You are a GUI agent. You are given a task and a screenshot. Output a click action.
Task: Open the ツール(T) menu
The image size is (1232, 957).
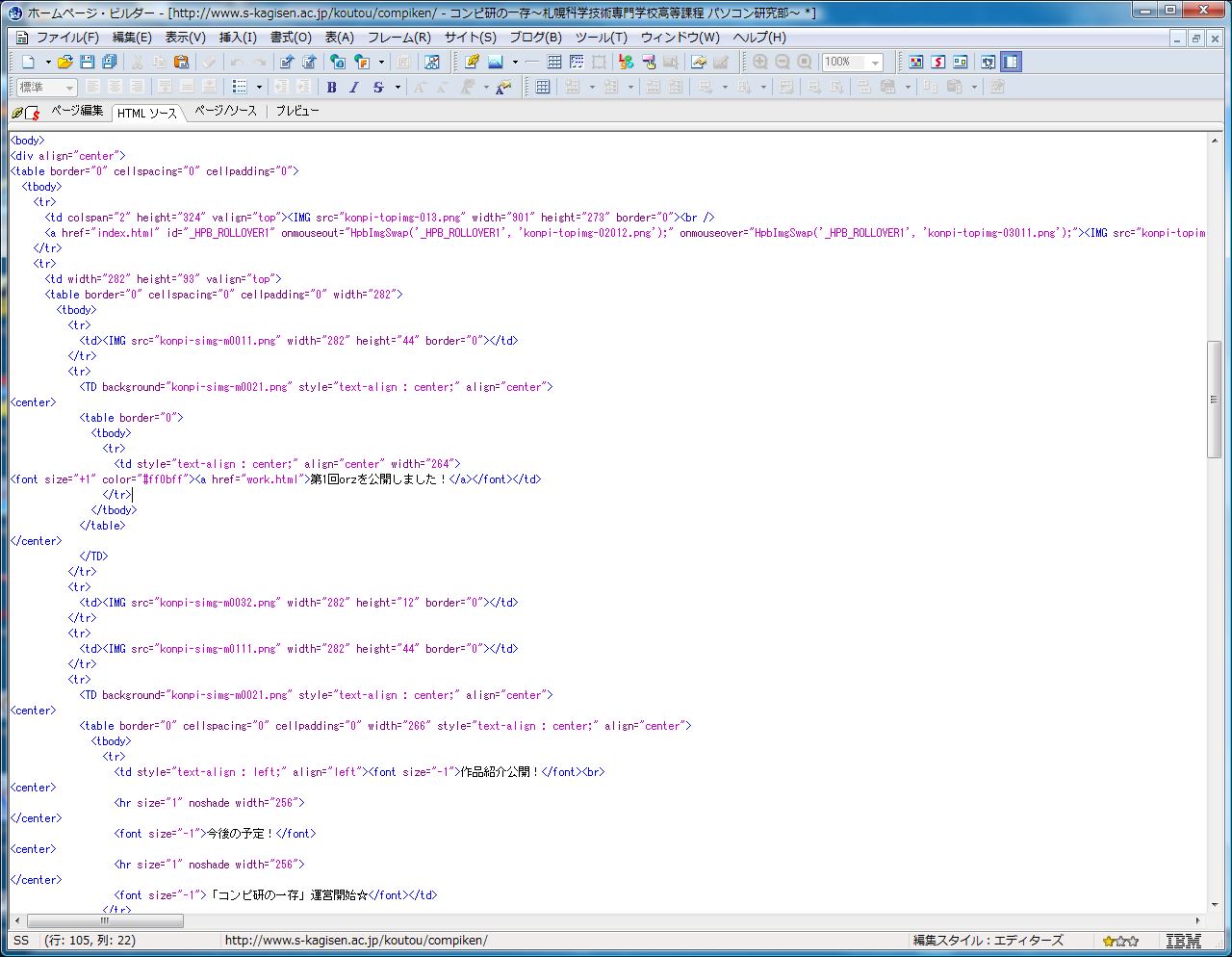[x=602, y=38]
